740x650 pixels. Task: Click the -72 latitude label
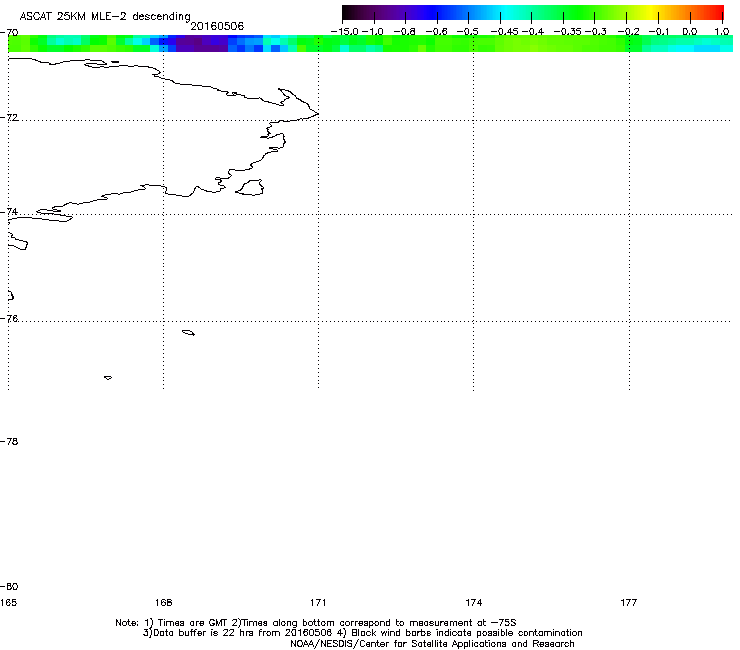pos(9,117)
